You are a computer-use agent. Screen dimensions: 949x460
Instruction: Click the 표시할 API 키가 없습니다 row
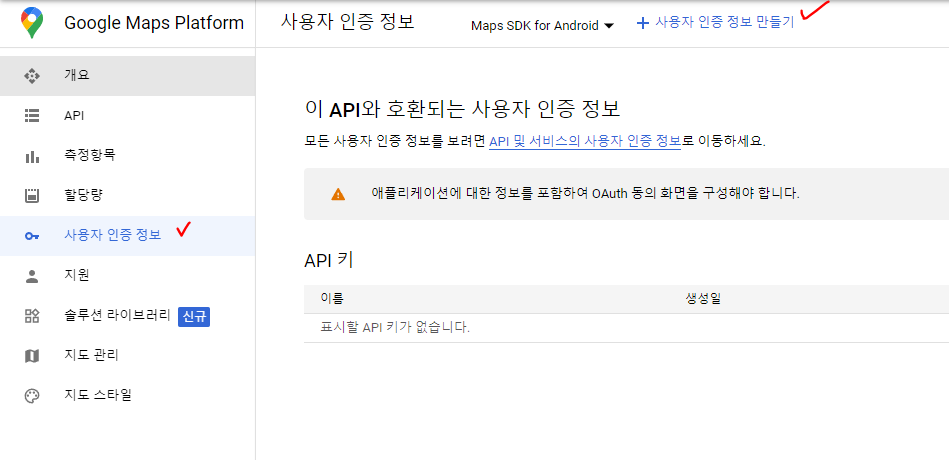tap(626, 328)
